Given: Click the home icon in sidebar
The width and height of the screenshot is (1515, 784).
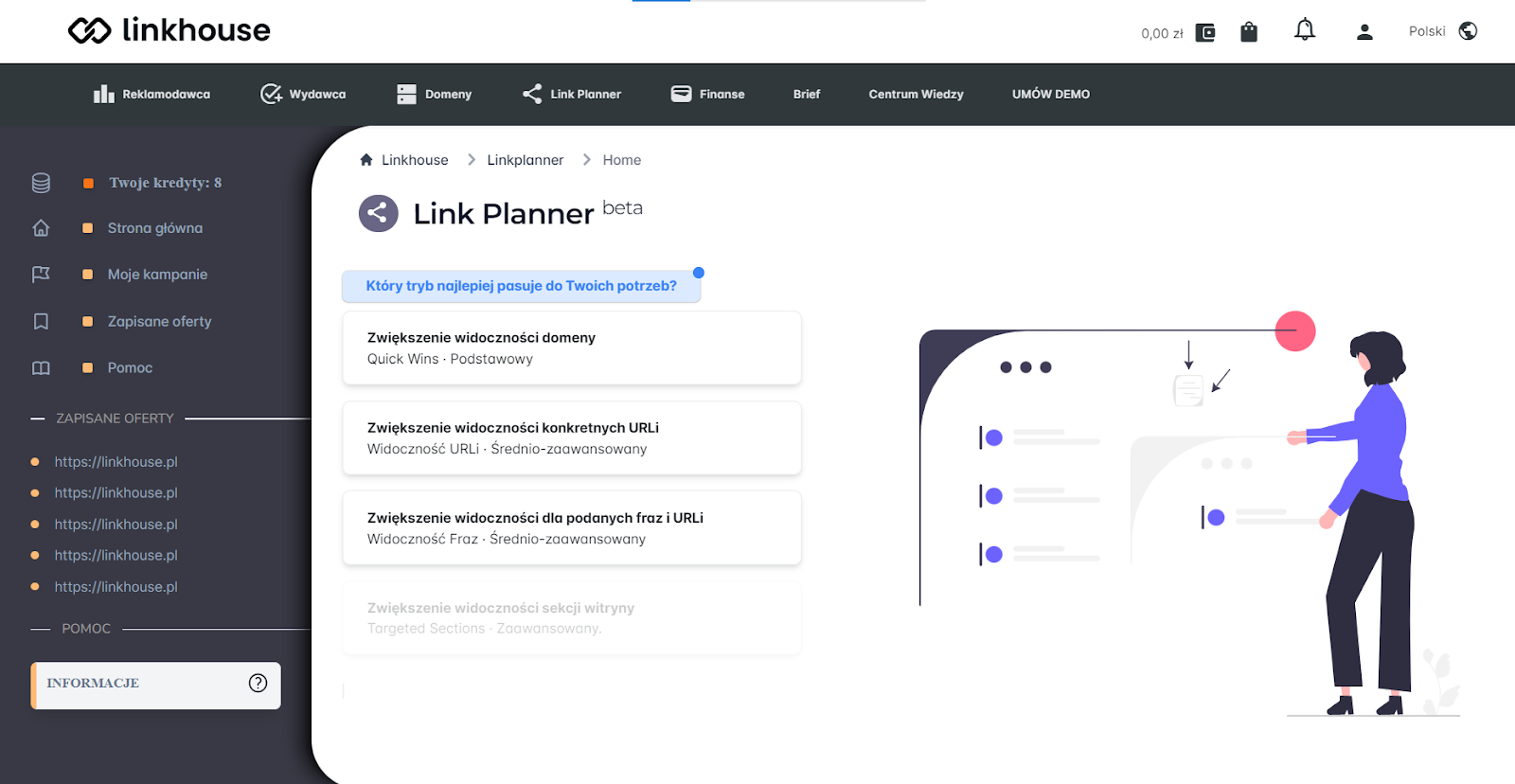Looking at the screenshot, I should [x=41, y=228].
